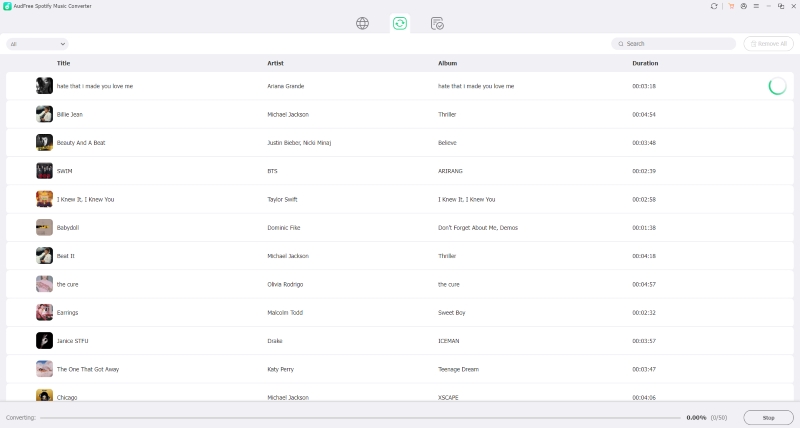The width and height of the screenshot is (800, 428).
Task: Click the title 'Billie Jean'
Action: pyautogui.click(x=69, y=114)
